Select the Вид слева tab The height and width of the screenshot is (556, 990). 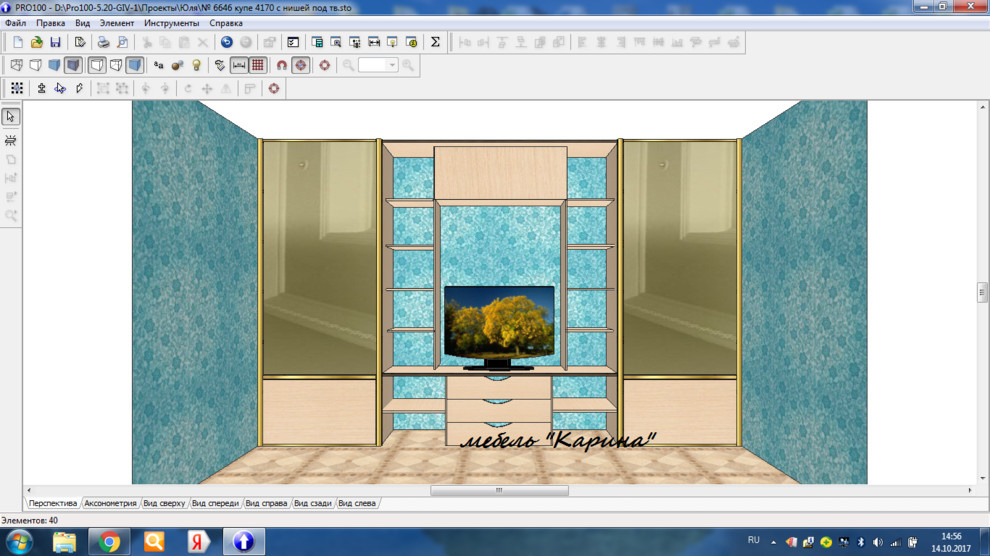[357, 503]
